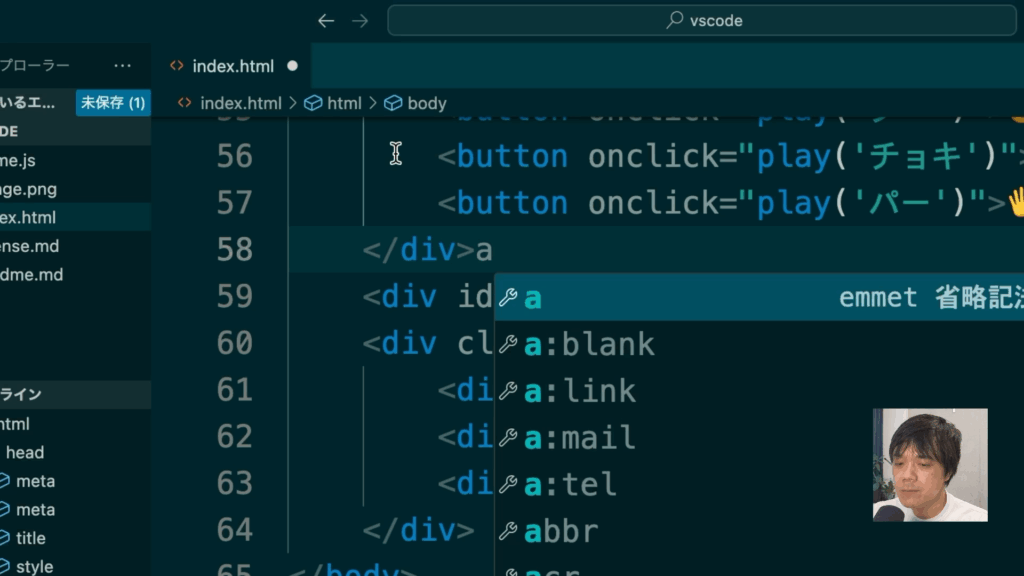Viewport: 1024px width, 576px height.
Task: Click the body cube icon in breadcrumb
Action: click(393, 103)
